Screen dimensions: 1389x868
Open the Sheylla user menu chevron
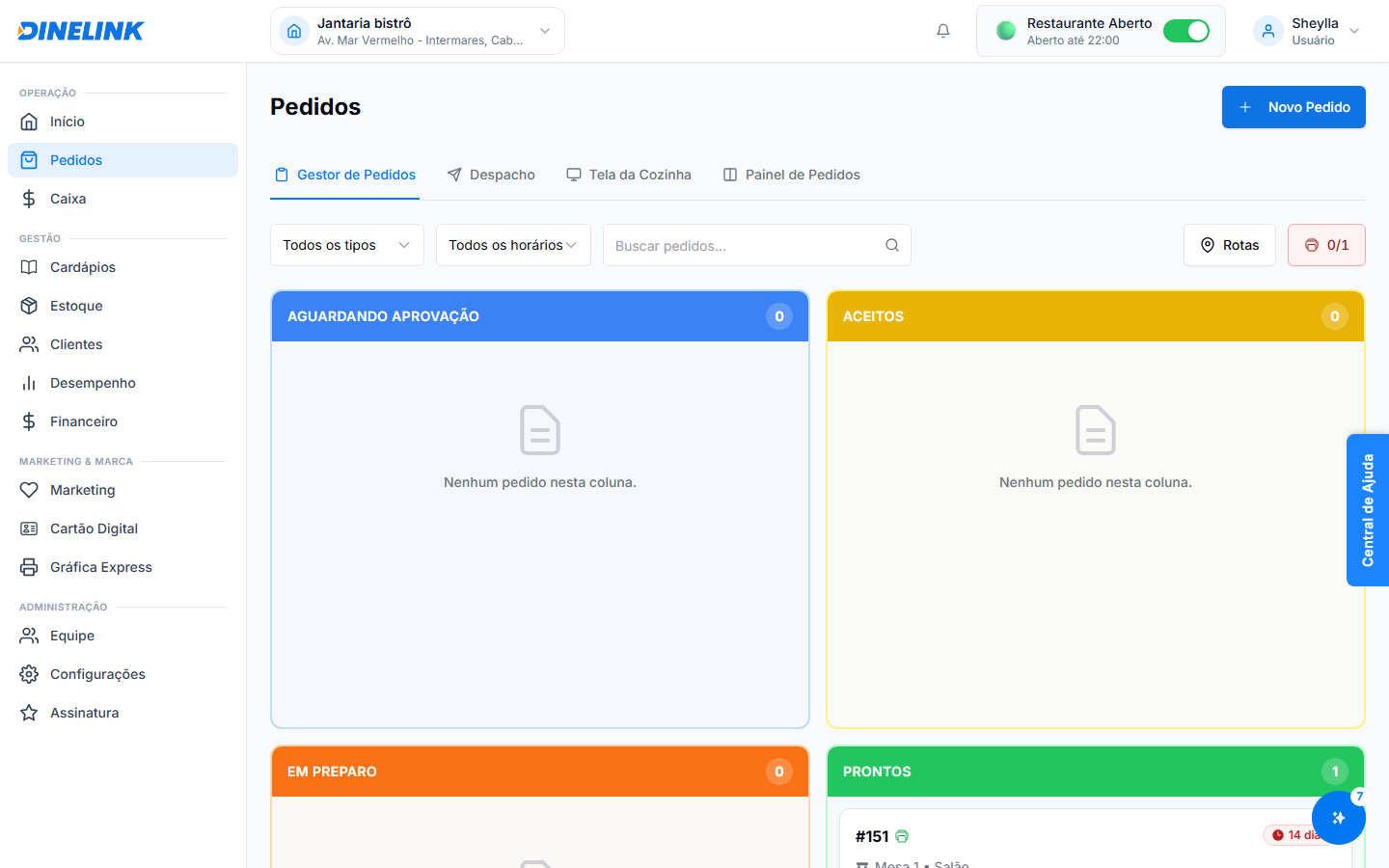(1354, 31)
